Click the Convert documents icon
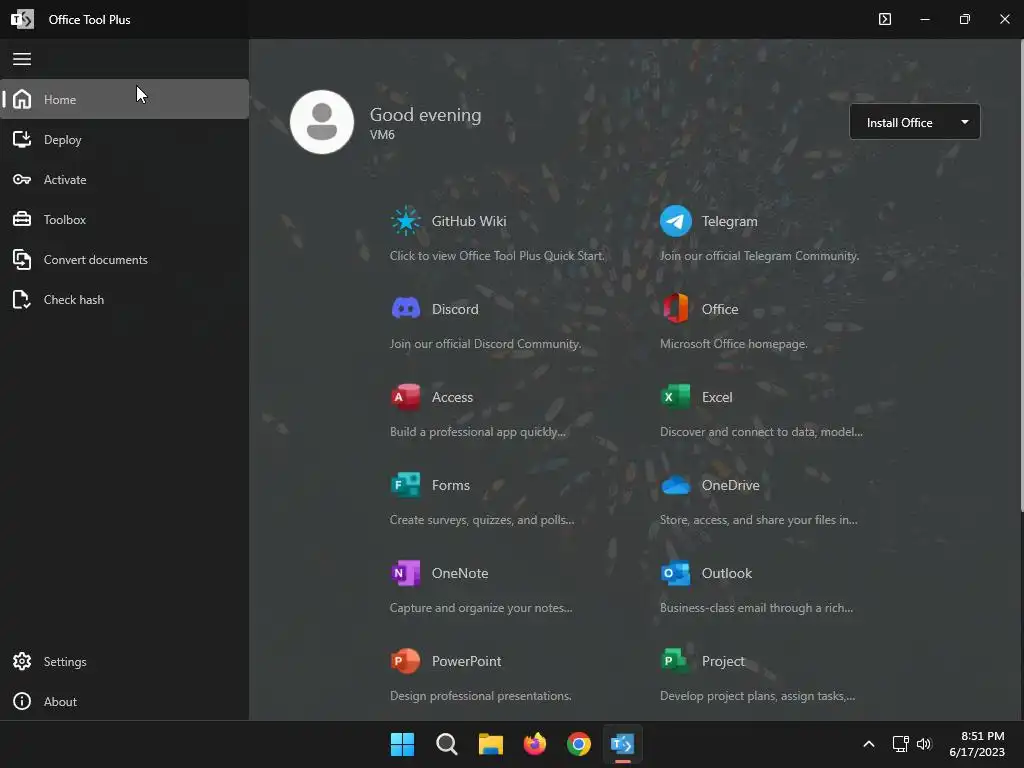This screenshot has width=1024, height=768. point(22,259)
